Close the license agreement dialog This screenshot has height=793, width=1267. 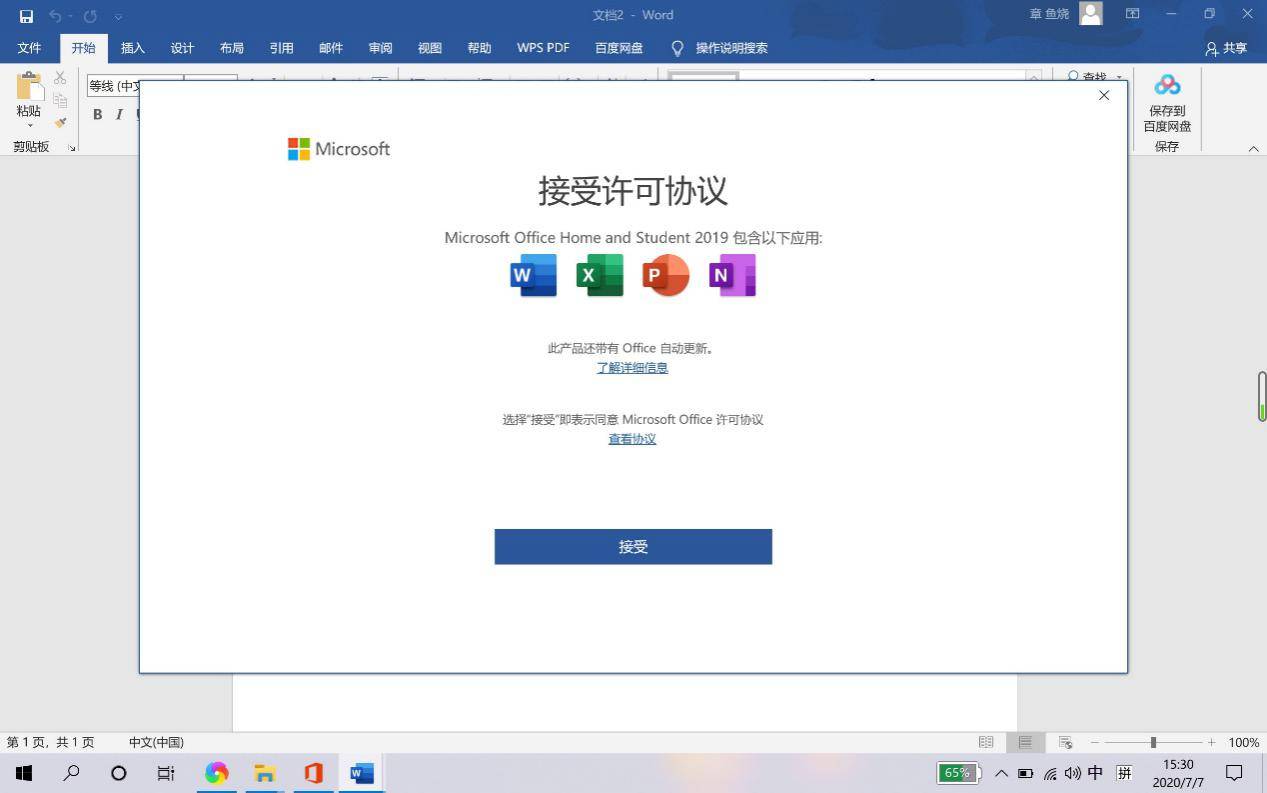coord(1103,95)
